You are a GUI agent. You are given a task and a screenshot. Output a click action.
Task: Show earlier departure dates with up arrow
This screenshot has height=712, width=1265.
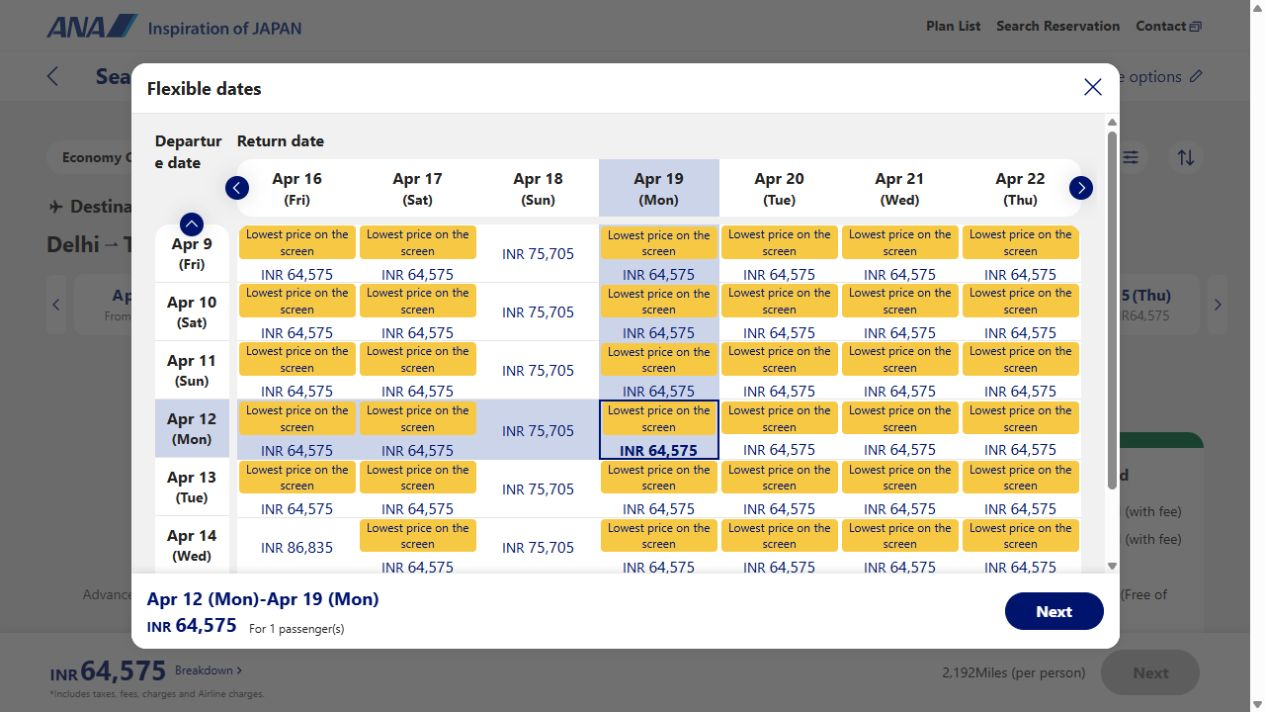(x=191, y=224)
